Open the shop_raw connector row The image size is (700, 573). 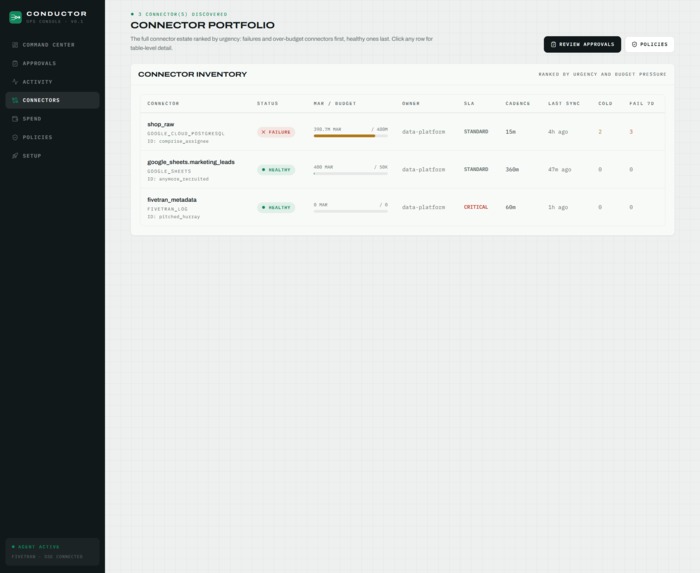click(402, 132)
